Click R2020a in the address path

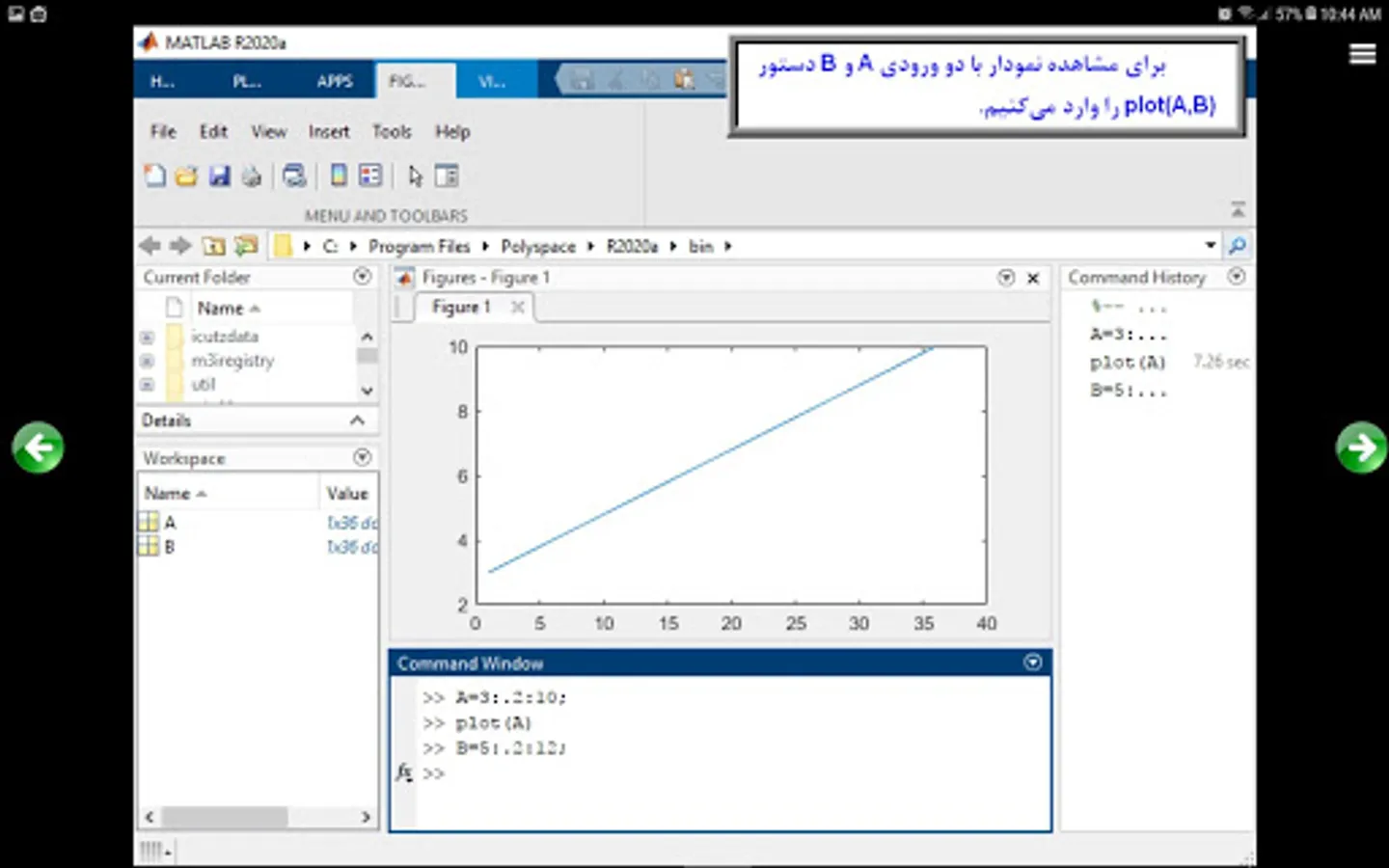[632, 247]
